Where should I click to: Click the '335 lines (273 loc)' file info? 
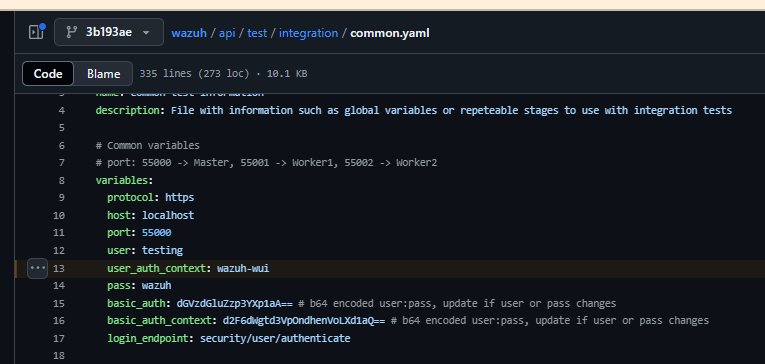point(194,74)
